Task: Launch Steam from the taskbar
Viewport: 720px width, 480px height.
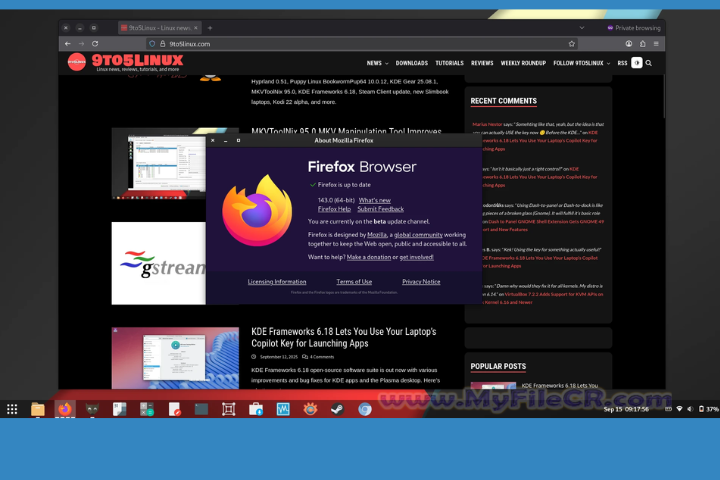Action: (338, 409)
